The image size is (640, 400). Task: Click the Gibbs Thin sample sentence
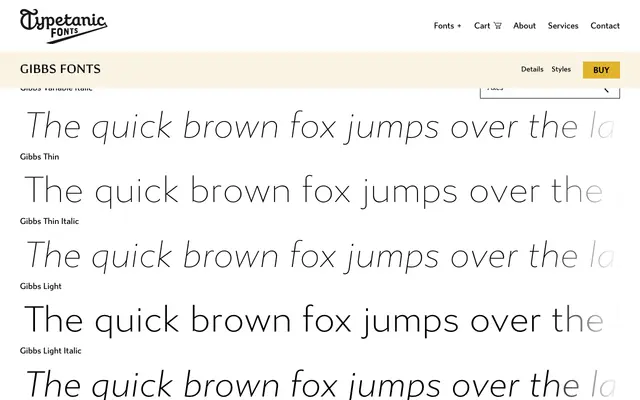tap(313, 191)
